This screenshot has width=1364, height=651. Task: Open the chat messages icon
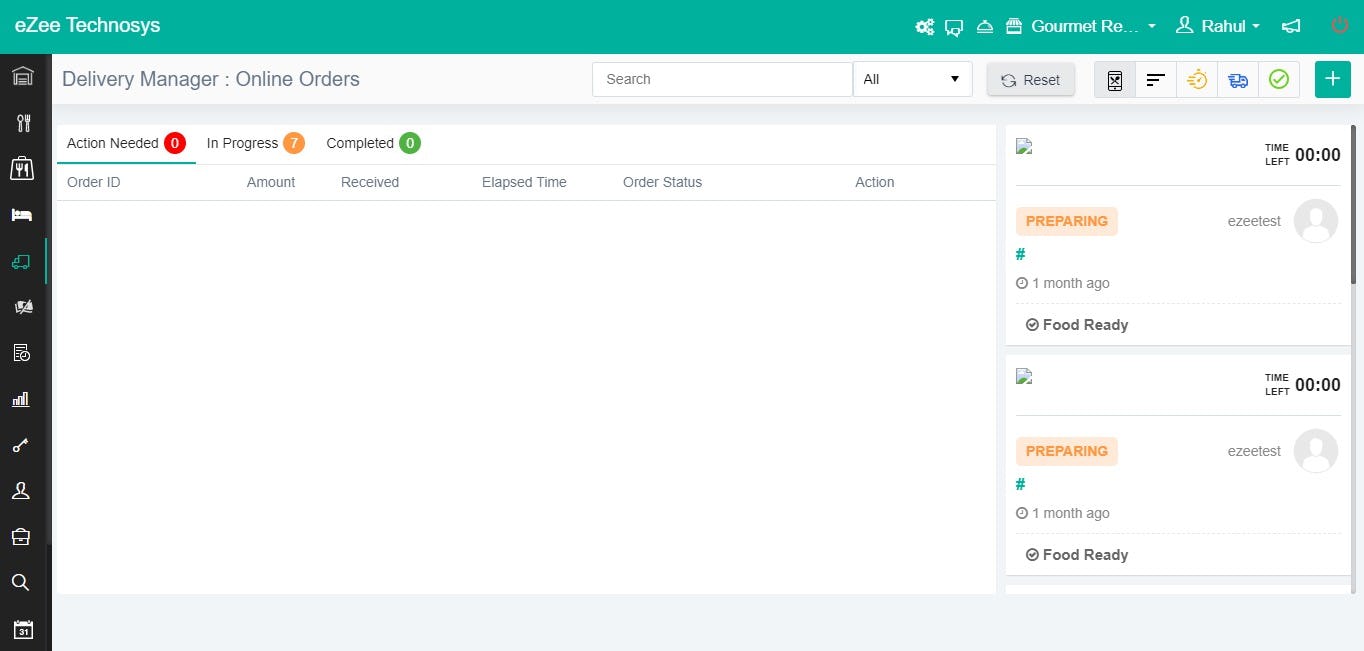pos(954,28)
